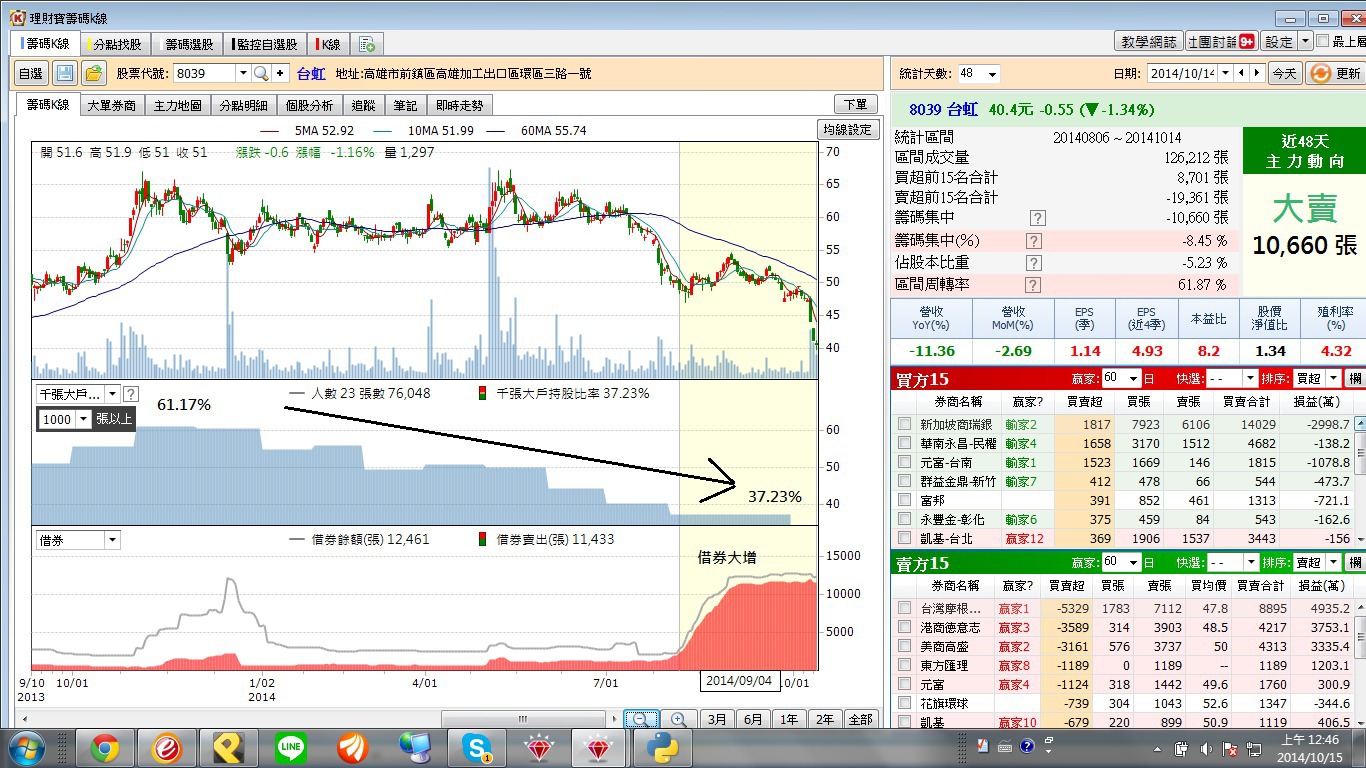Image resolution: width=1366 pixels, height=768 pixels.
Task: Open 買方15 贏家 60-day dropdown
Action: [1133, 379]
